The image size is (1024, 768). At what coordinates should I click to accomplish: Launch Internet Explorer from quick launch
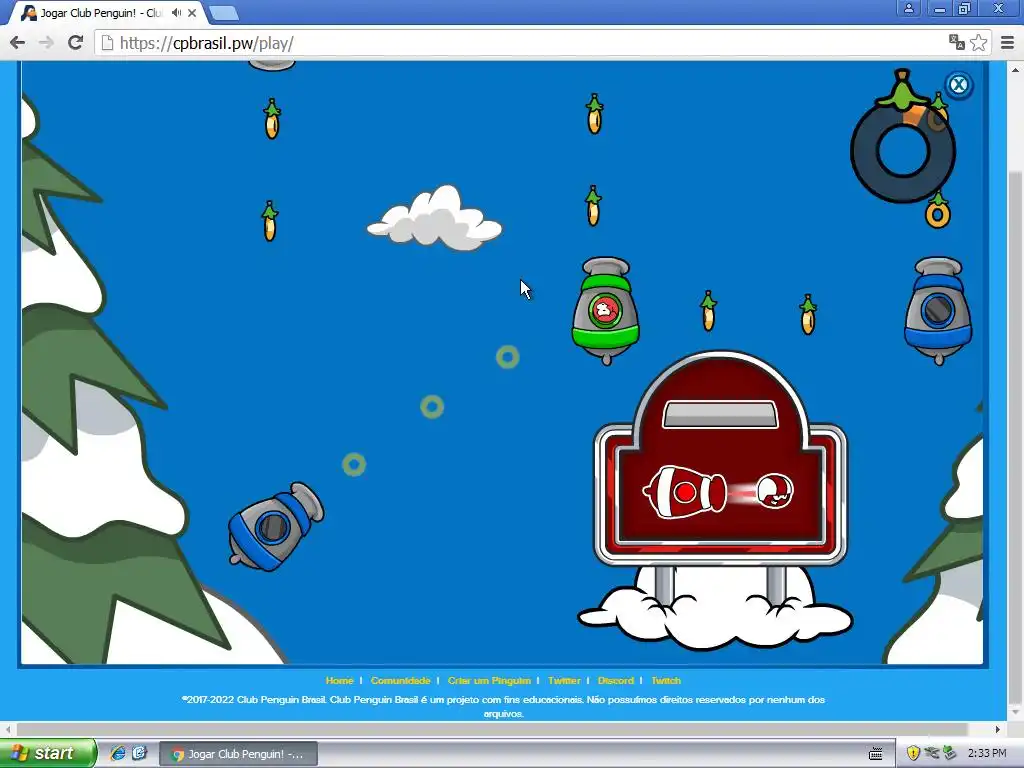point(118,753)
